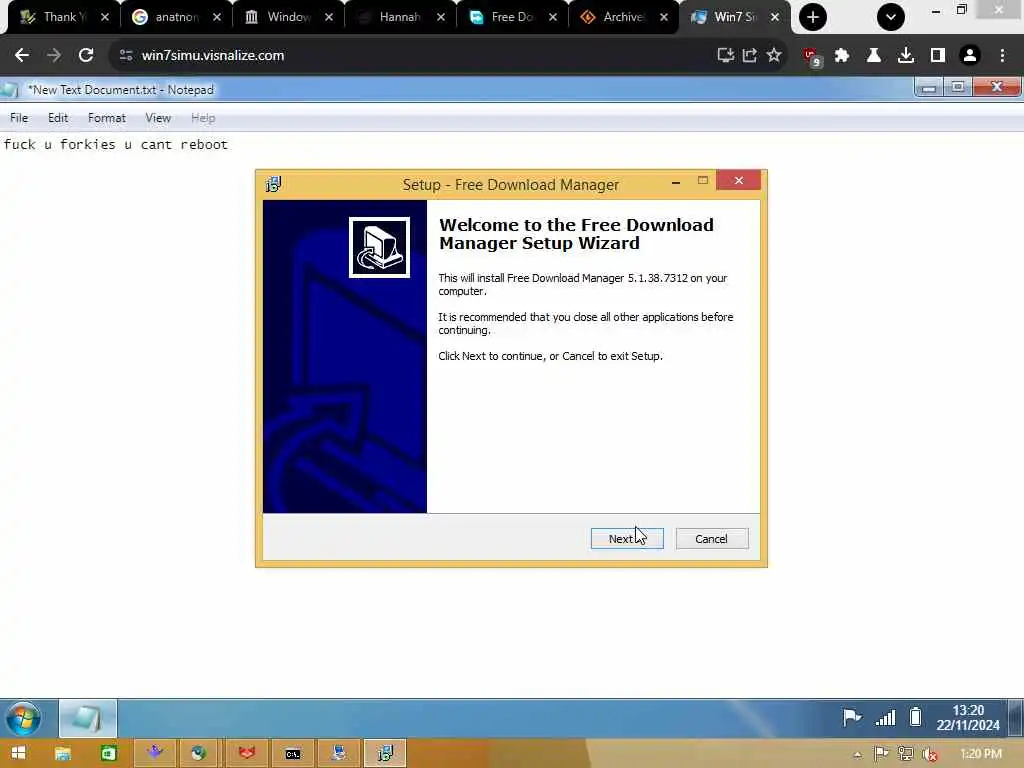Open the Windows 7 Start orb
Screen dimensions: 1024x768
pyautogui.click(x=24, y=718)
